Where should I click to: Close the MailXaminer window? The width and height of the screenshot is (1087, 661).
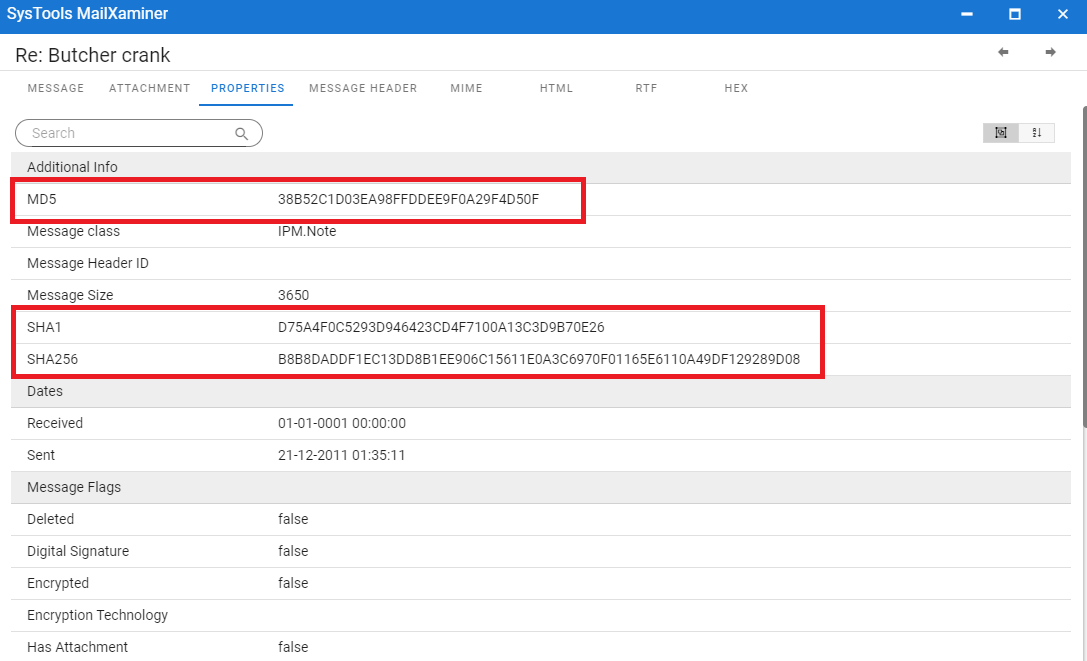click(x=1063, y=14)
